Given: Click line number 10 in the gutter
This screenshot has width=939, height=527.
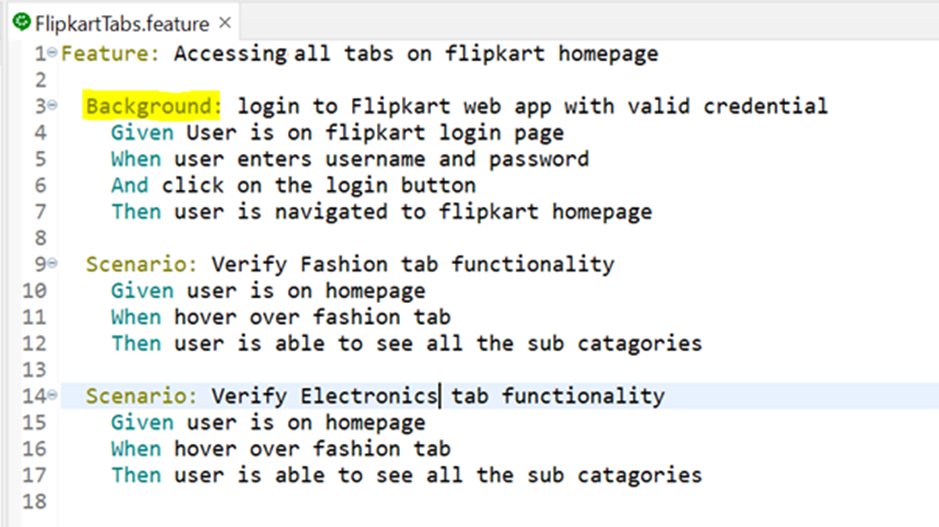Looking at the screenshot, I should (33, 291).
